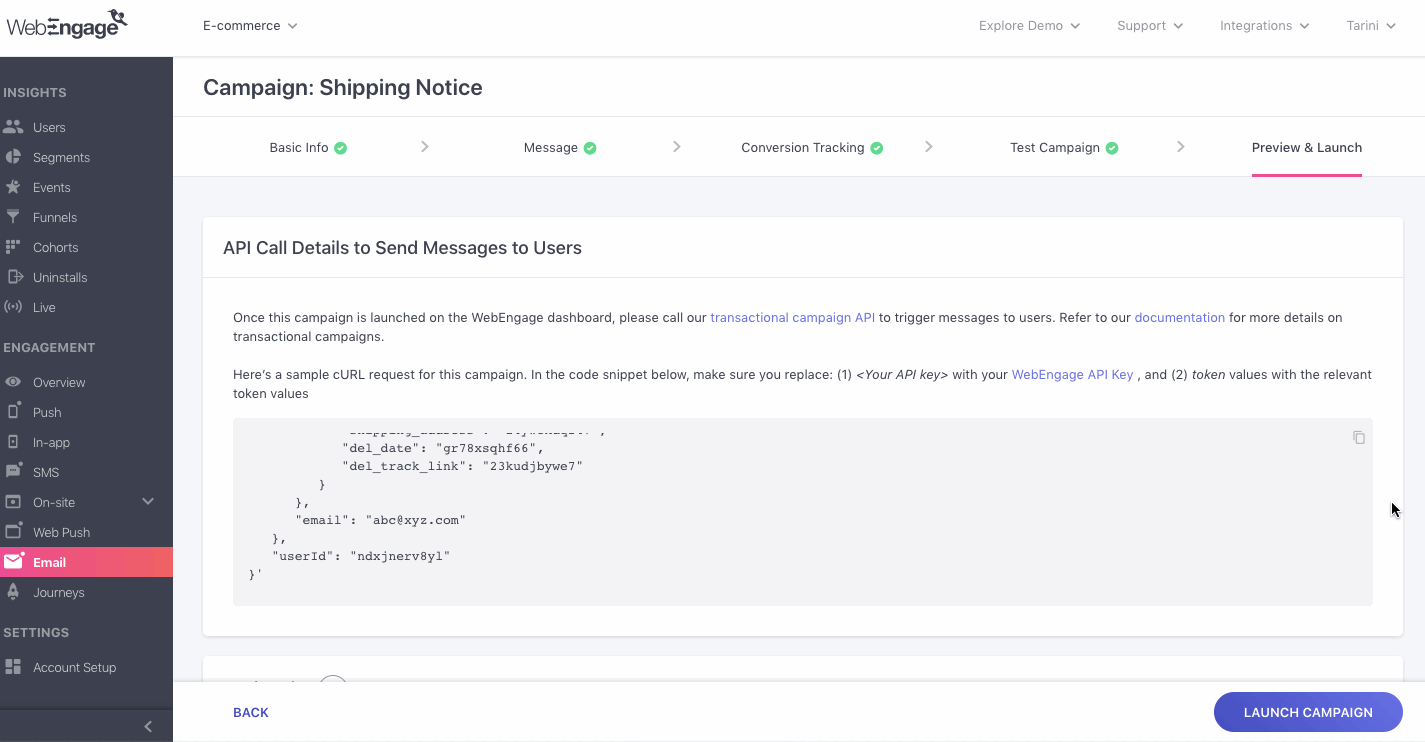Open the Support dropdown menu

[1150, 26]
